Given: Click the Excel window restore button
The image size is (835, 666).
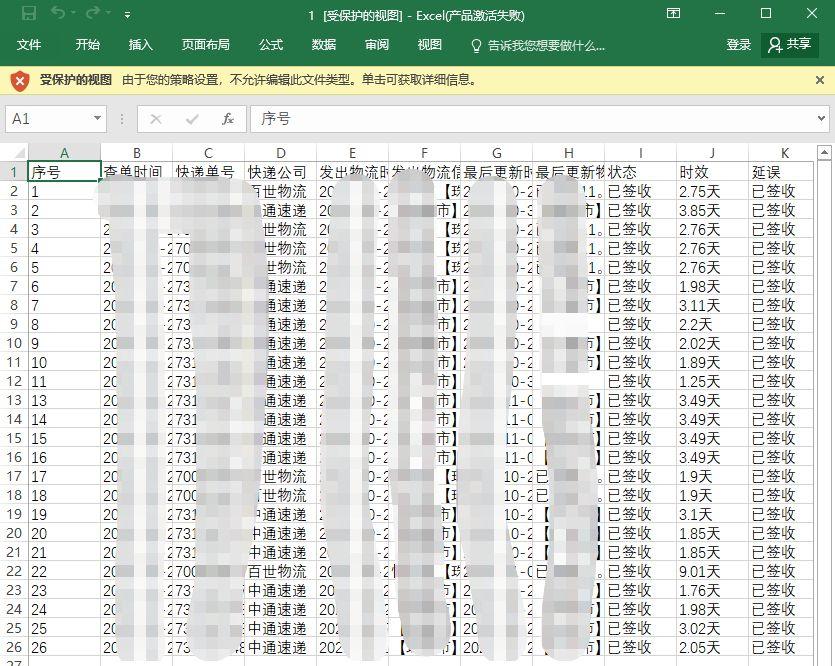Looking at the screenshot, I should pos(766,13).
